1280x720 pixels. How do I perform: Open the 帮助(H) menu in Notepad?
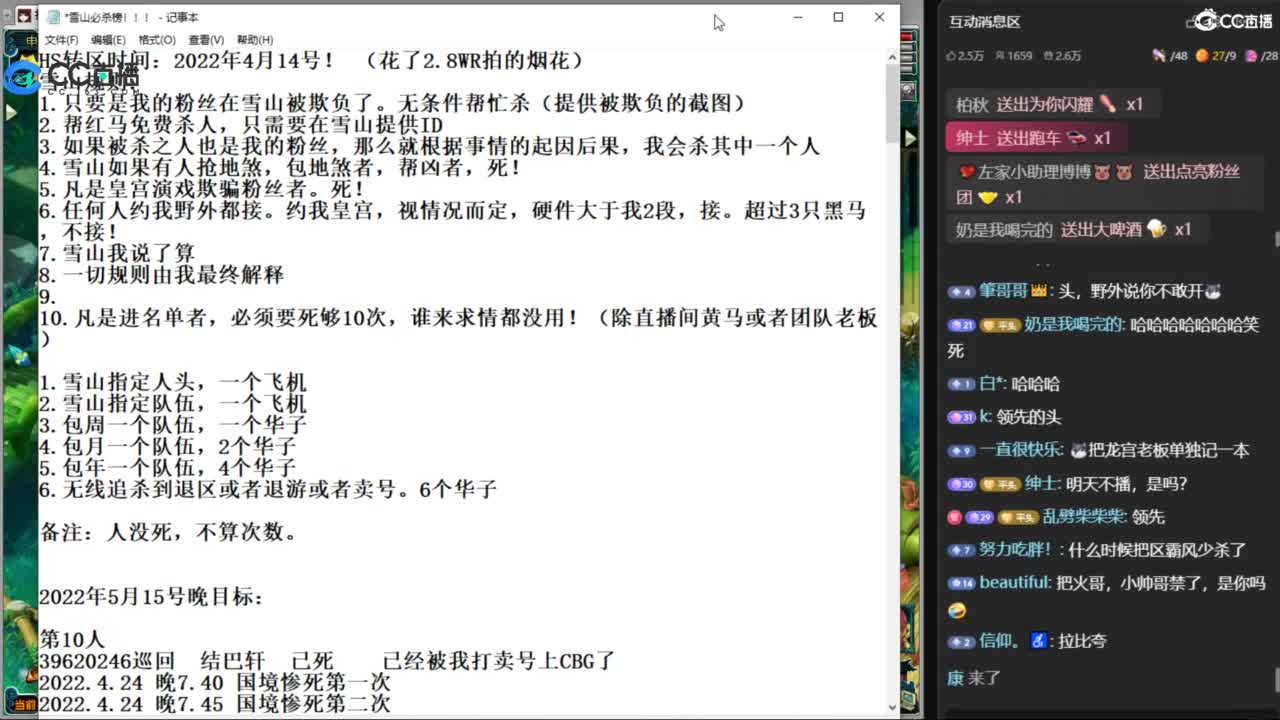[255, 40]
